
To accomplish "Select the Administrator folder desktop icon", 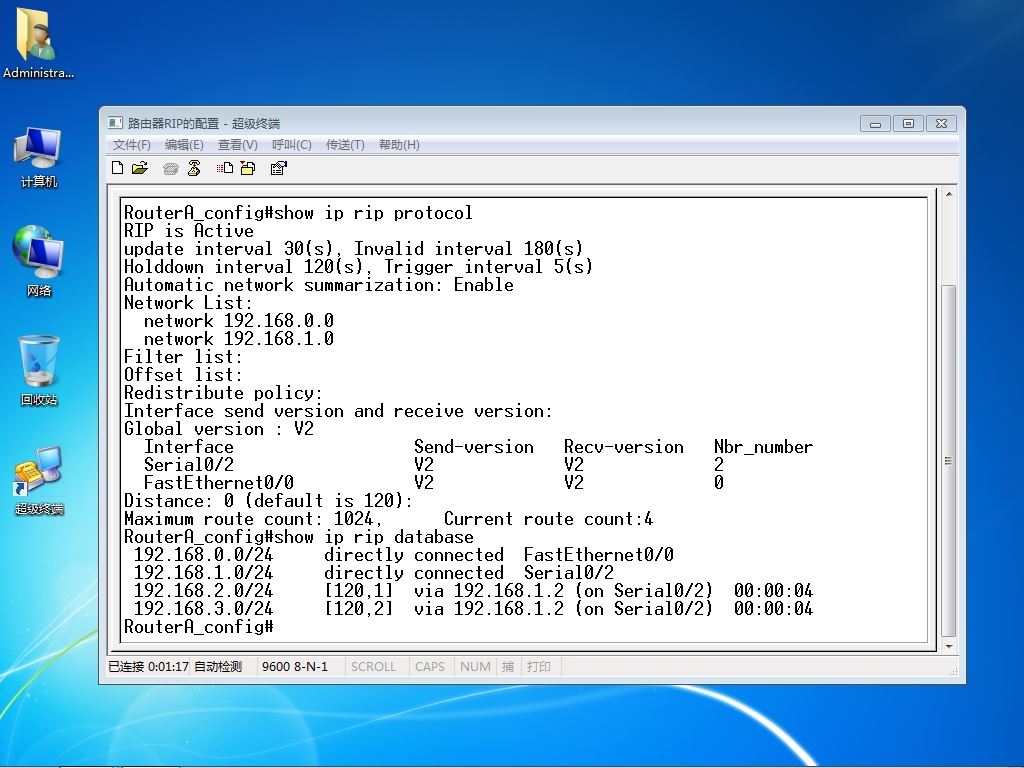I will coord(38,44).
